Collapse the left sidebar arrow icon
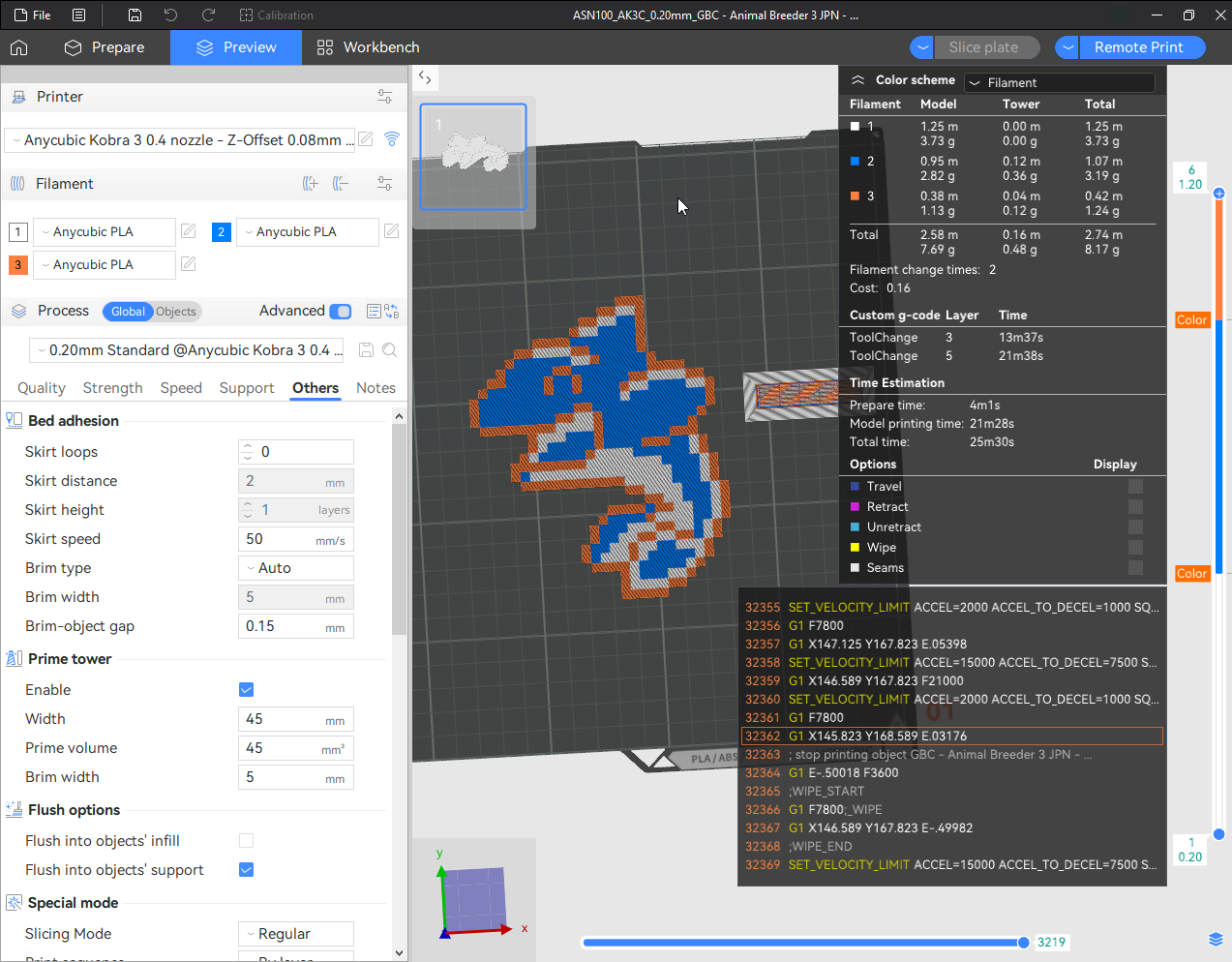The height and width of the screenshot is (962, 1232). click(425, 77)
